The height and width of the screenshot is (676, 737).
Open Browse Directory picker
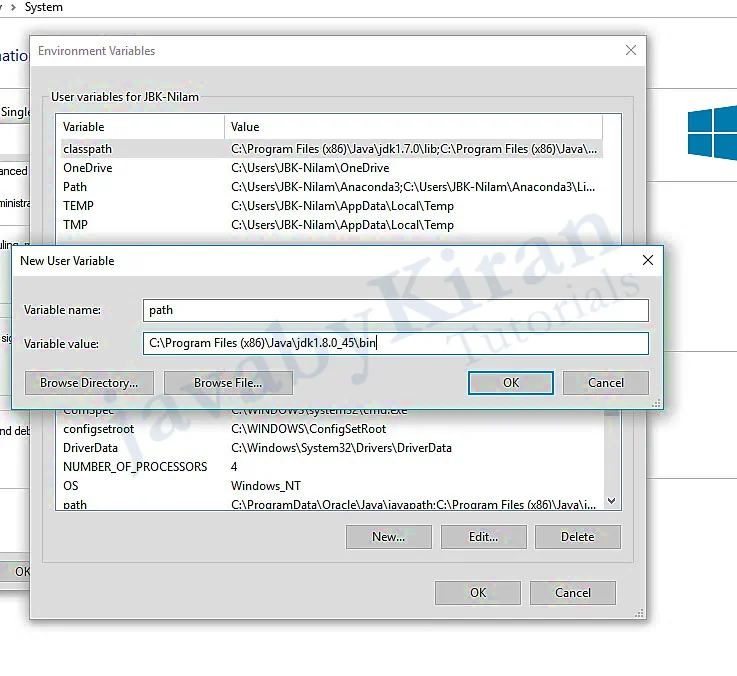(x=89, y=383)
